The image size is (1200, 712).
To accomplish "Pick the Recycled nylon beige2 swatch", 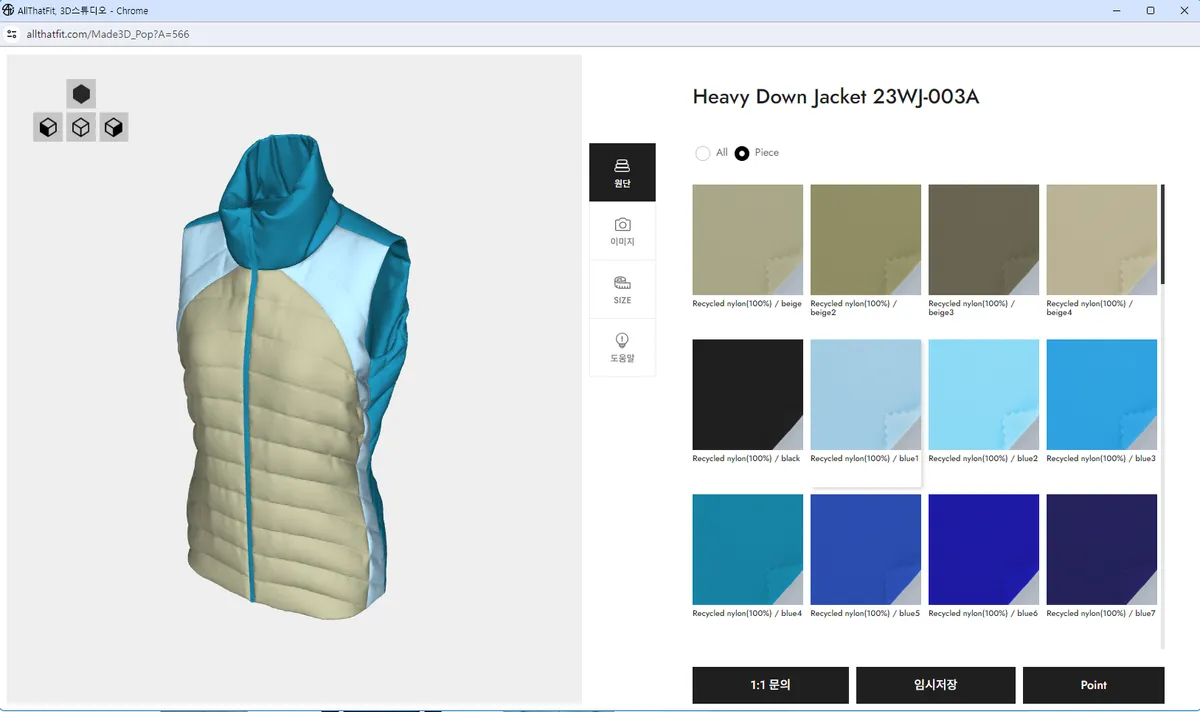I will coord(866,239).
